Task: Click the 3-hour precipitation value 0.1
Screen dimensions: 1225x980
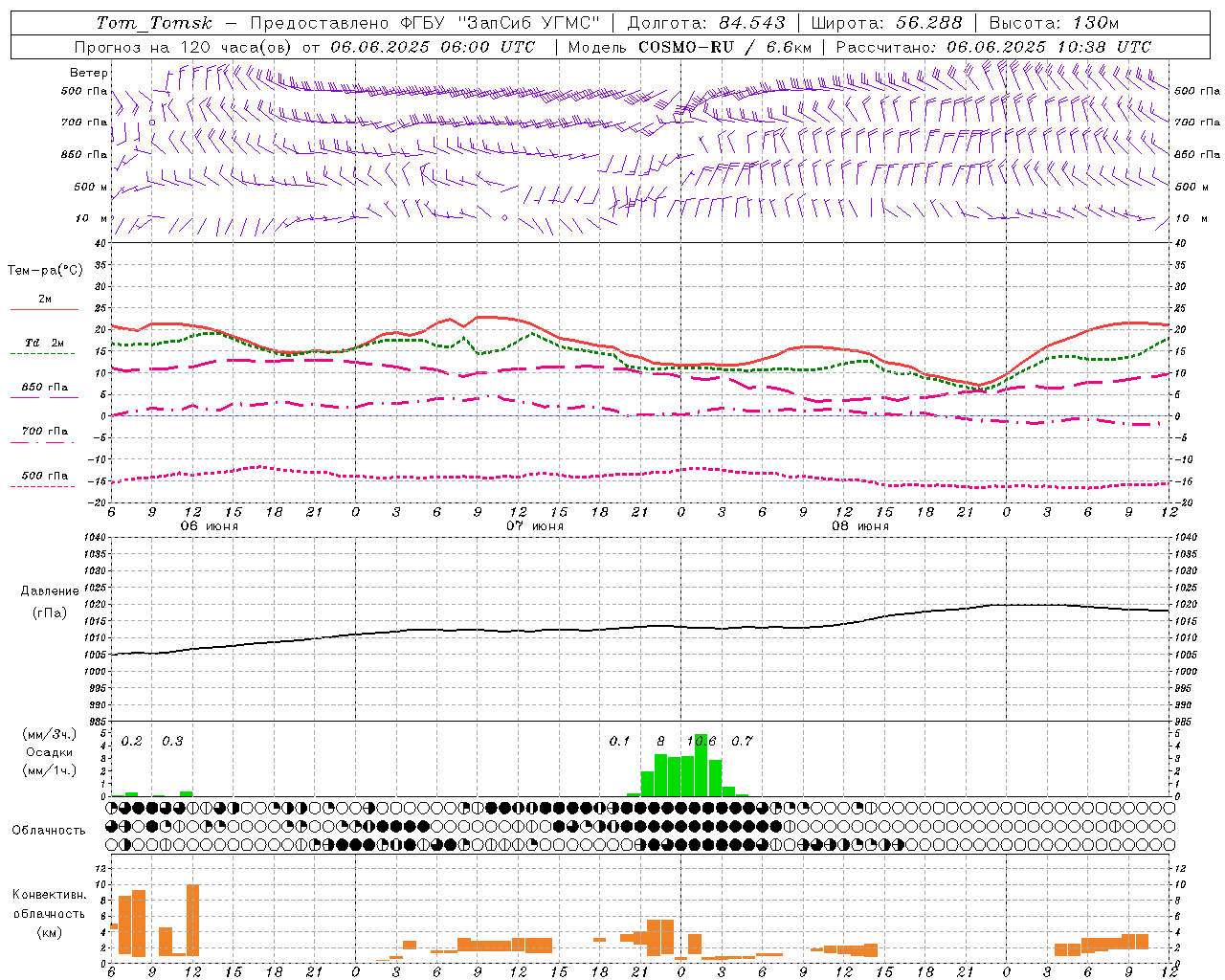Action: (x=620, y=742)
